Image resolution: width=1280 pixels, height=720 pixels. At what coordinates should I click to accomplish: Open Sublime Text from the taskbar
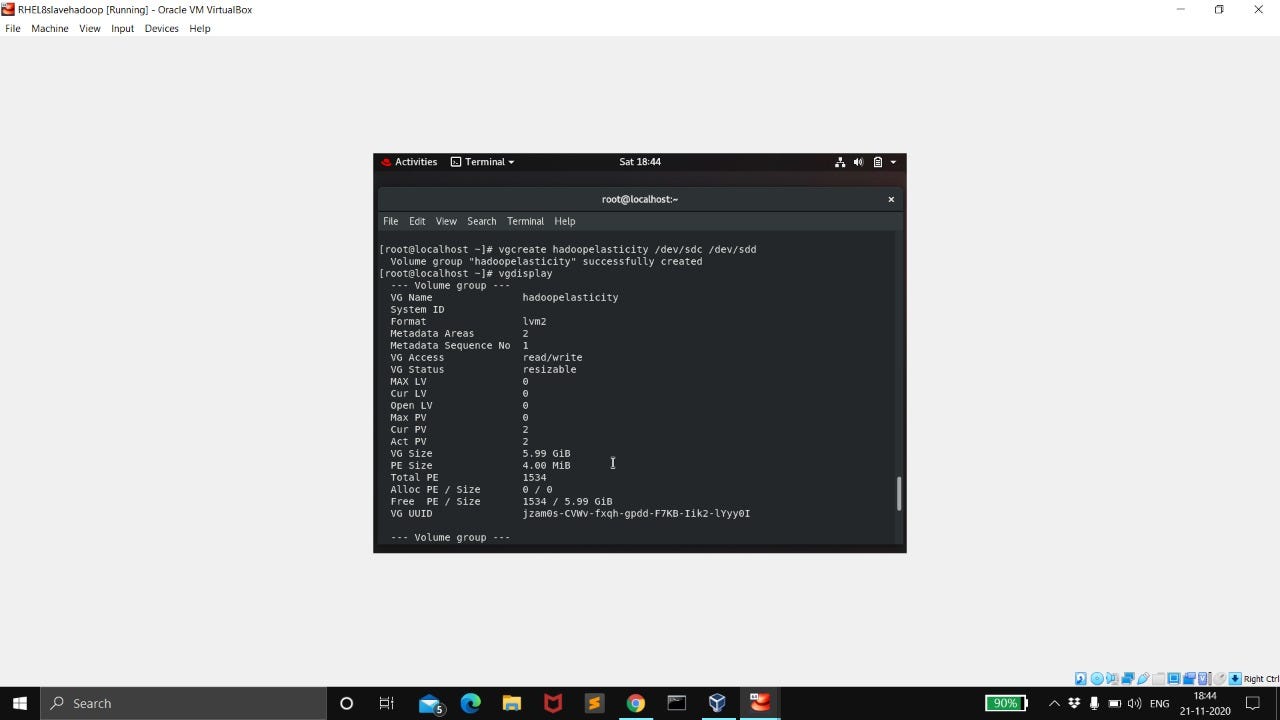(594, 703)
